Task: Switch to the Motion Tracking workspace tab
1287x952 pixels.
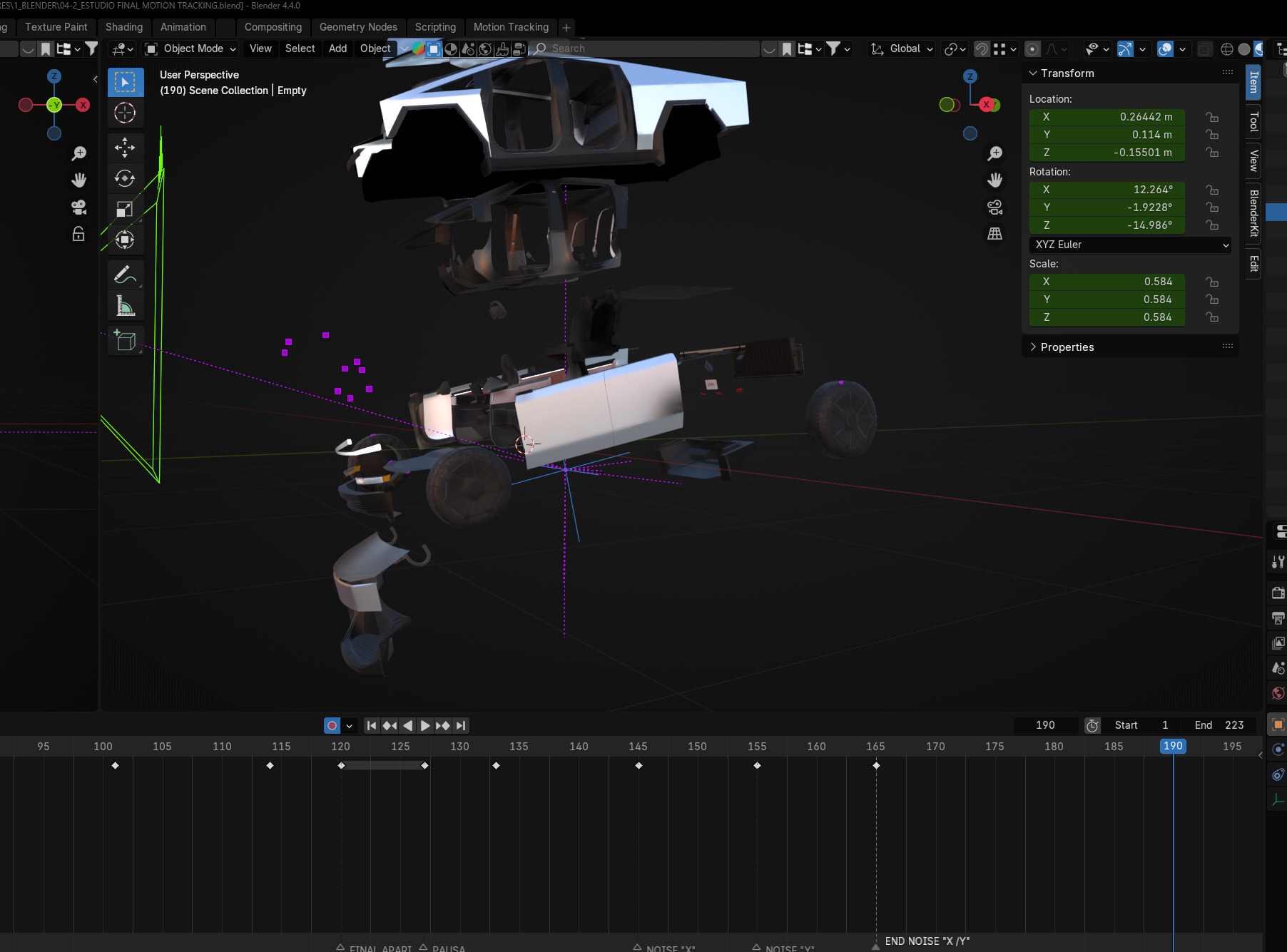Action: point(511,27)
